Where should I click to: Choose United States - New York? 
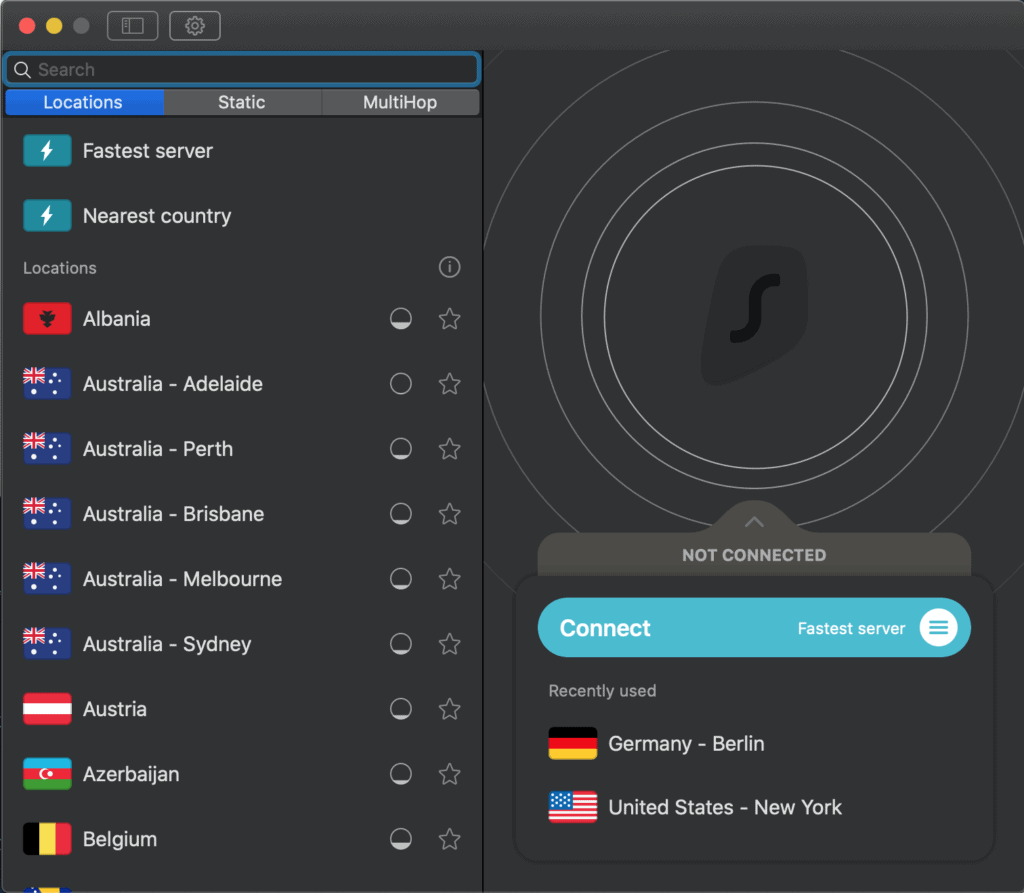pyautogui.click(x=724, y=807)
